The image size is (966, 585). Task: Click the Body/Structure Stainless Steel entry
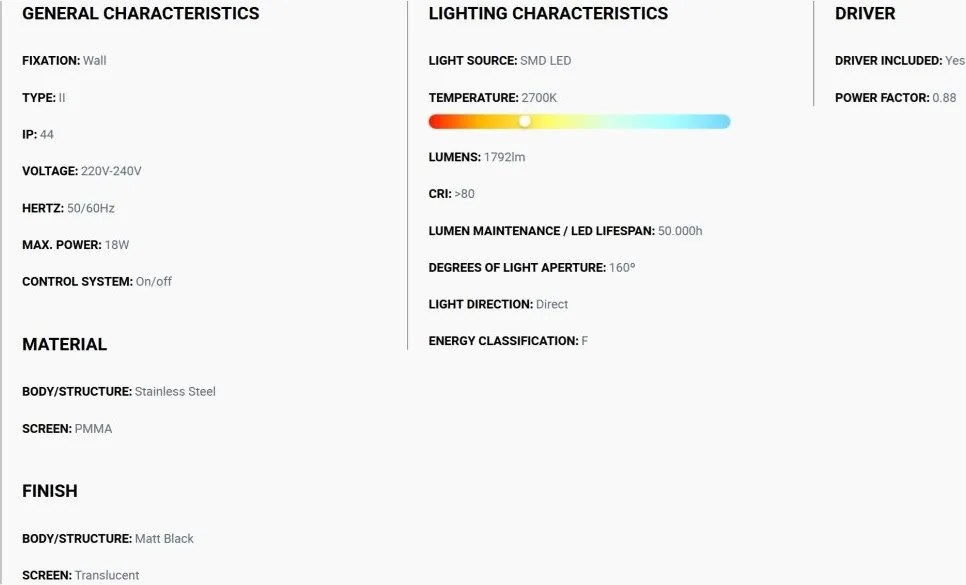point(119,392)
